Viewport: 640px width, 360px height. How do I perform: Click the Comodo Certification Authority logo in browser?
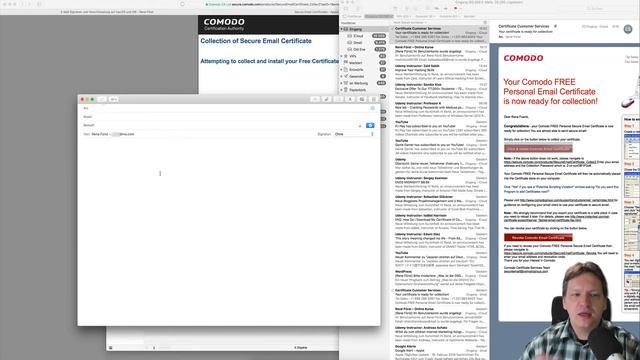[x=224, y=24]
